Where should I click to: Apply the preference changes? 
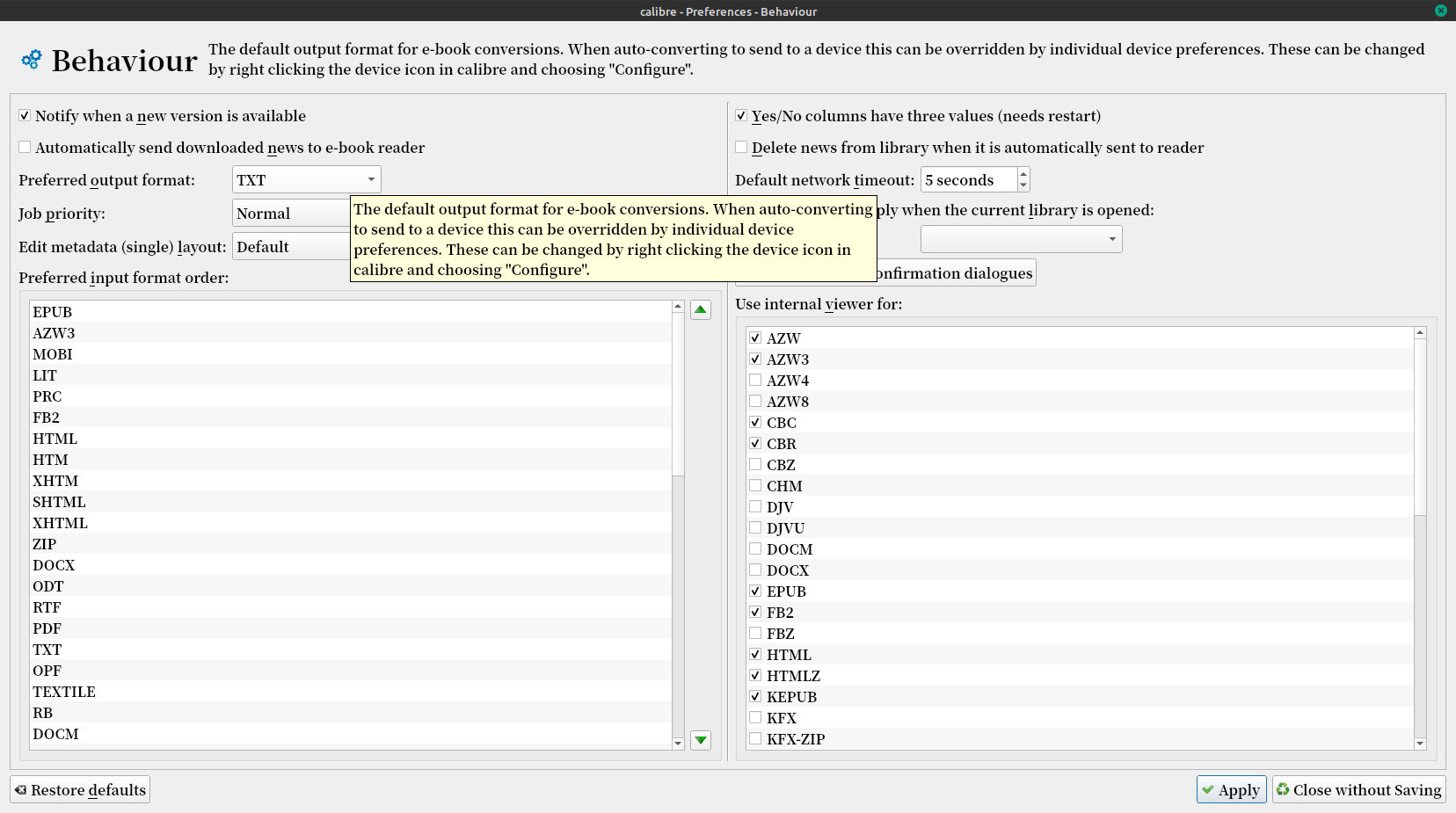tap(1232, 790)
